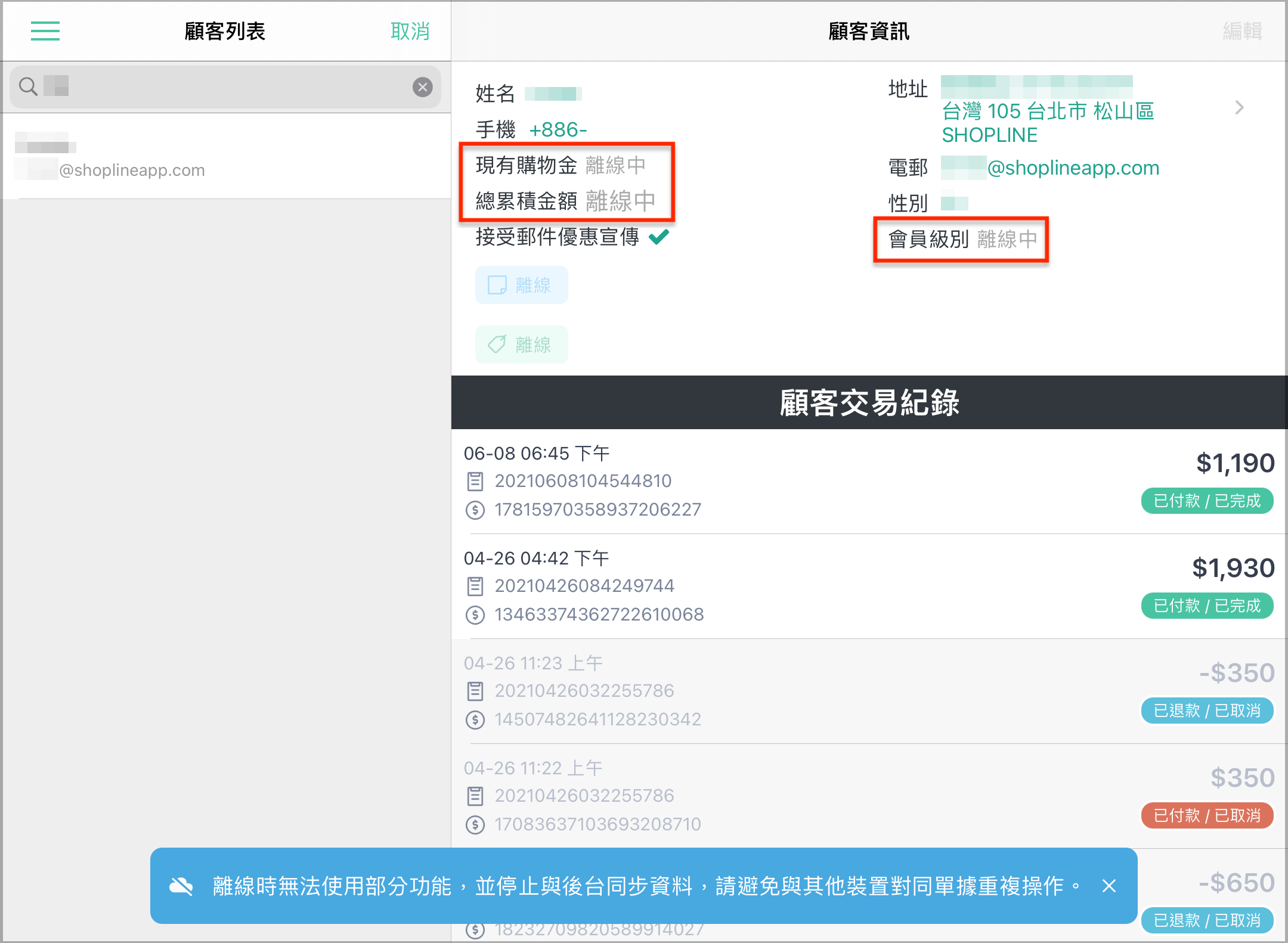Tap 取消 in customer list header
1288x943 pixels.
[410, 31]
